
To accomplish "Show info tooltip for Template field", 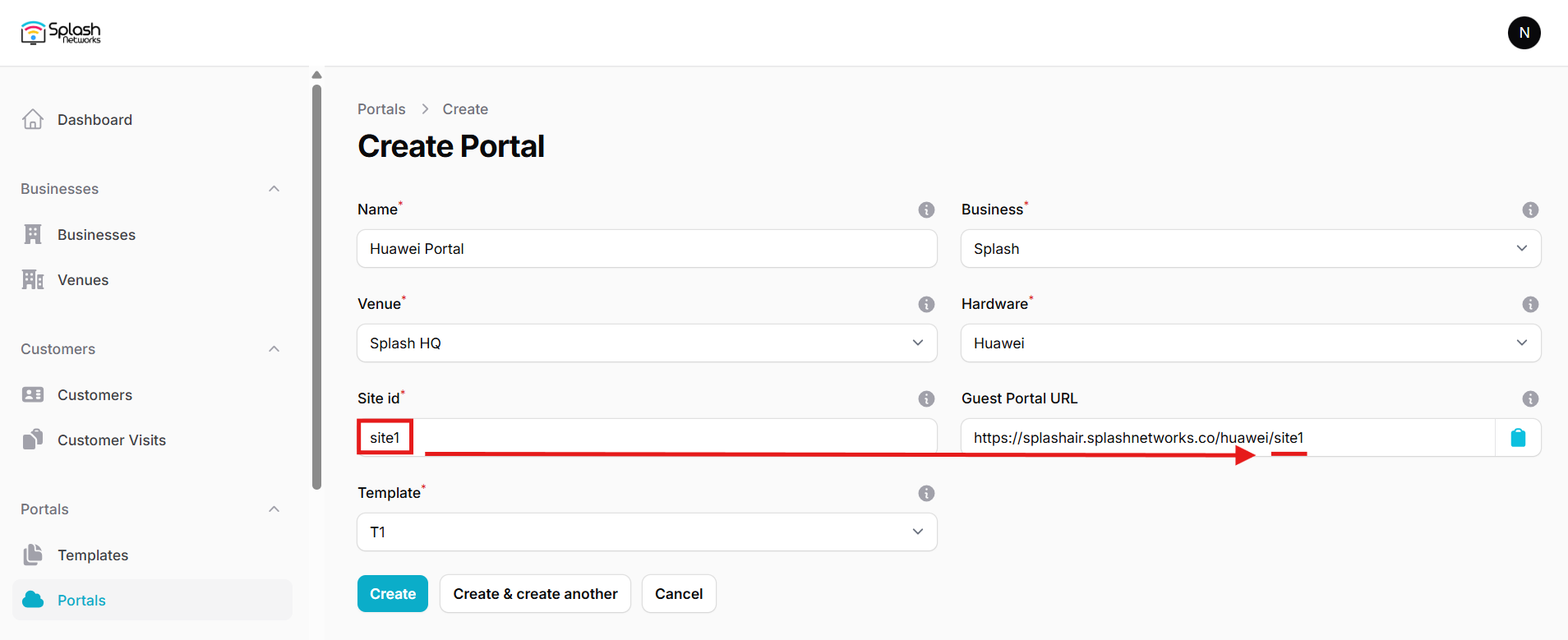I will click(926, 493).
